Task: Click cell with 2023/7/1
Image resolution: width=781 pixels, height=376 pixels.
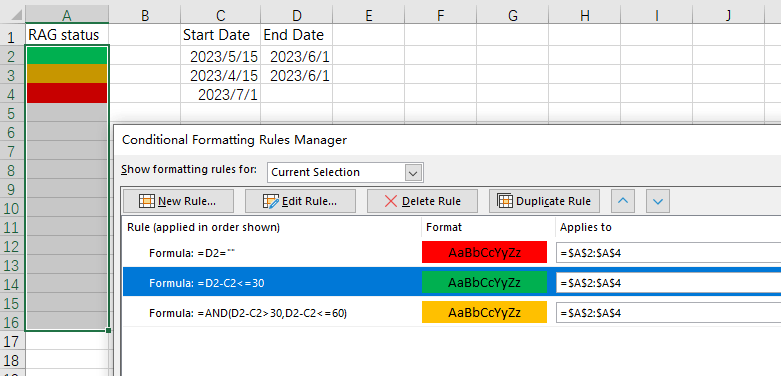Action: tap(221, 94)
